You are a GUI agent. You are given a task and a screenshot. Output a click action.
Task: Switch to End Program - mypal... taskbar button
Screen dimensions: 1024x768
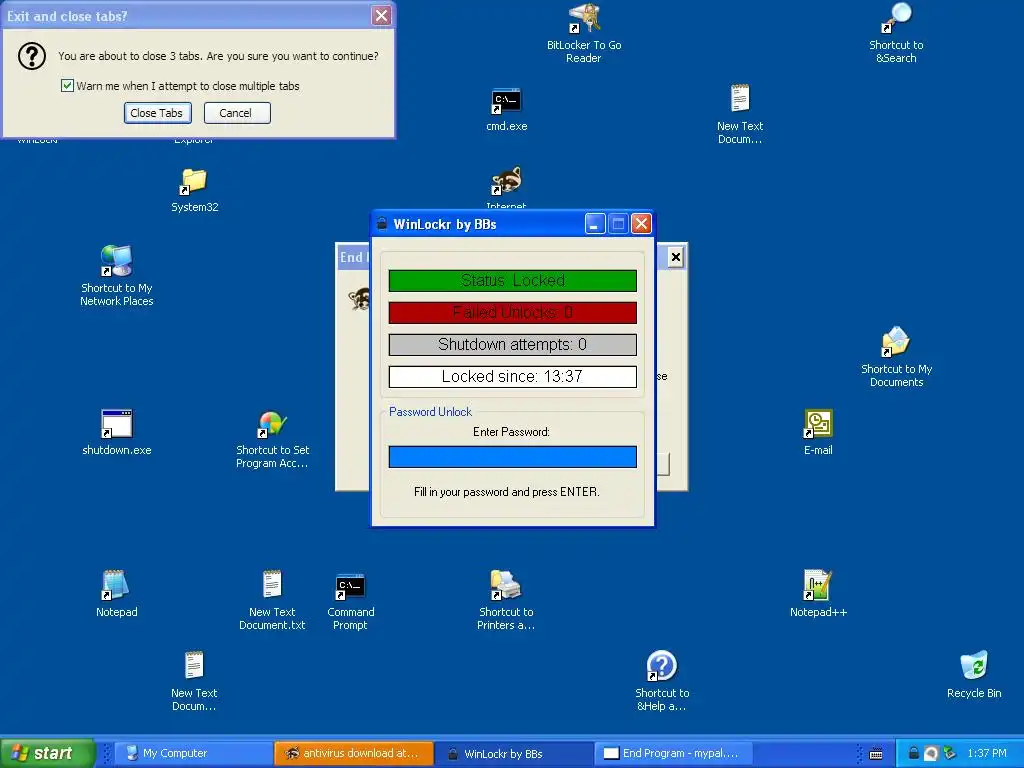[674, 754]
